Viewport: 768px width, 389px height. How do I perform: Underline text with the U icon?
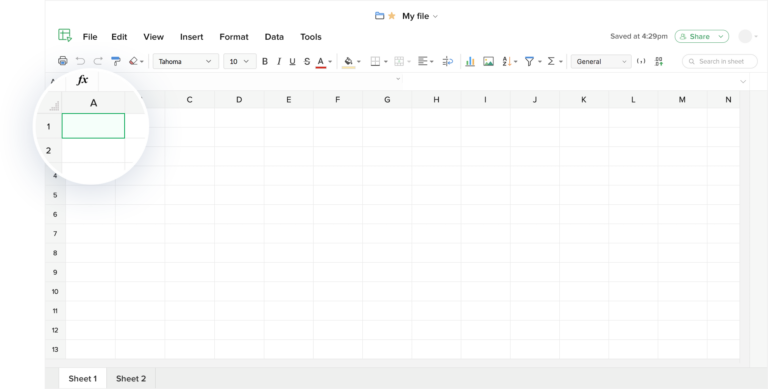(x=292, y=61)
